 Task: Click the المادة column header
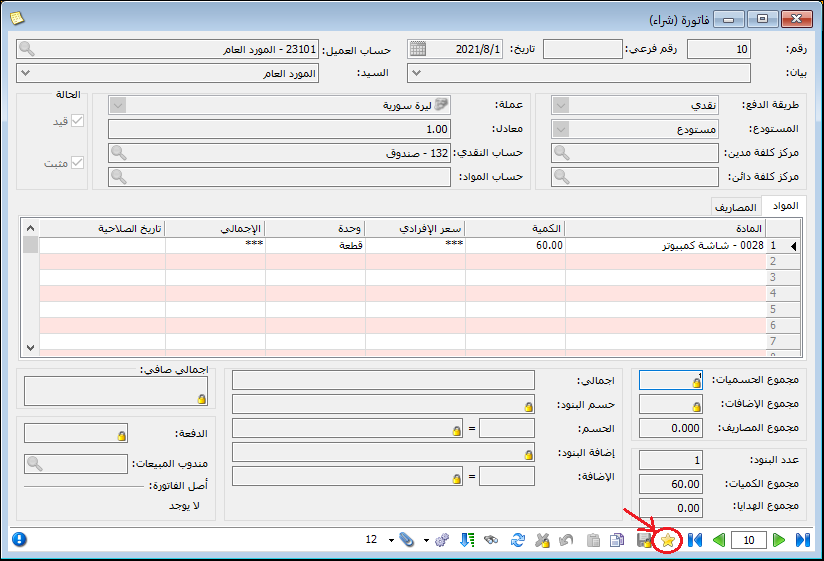click(x=665, y=228)
